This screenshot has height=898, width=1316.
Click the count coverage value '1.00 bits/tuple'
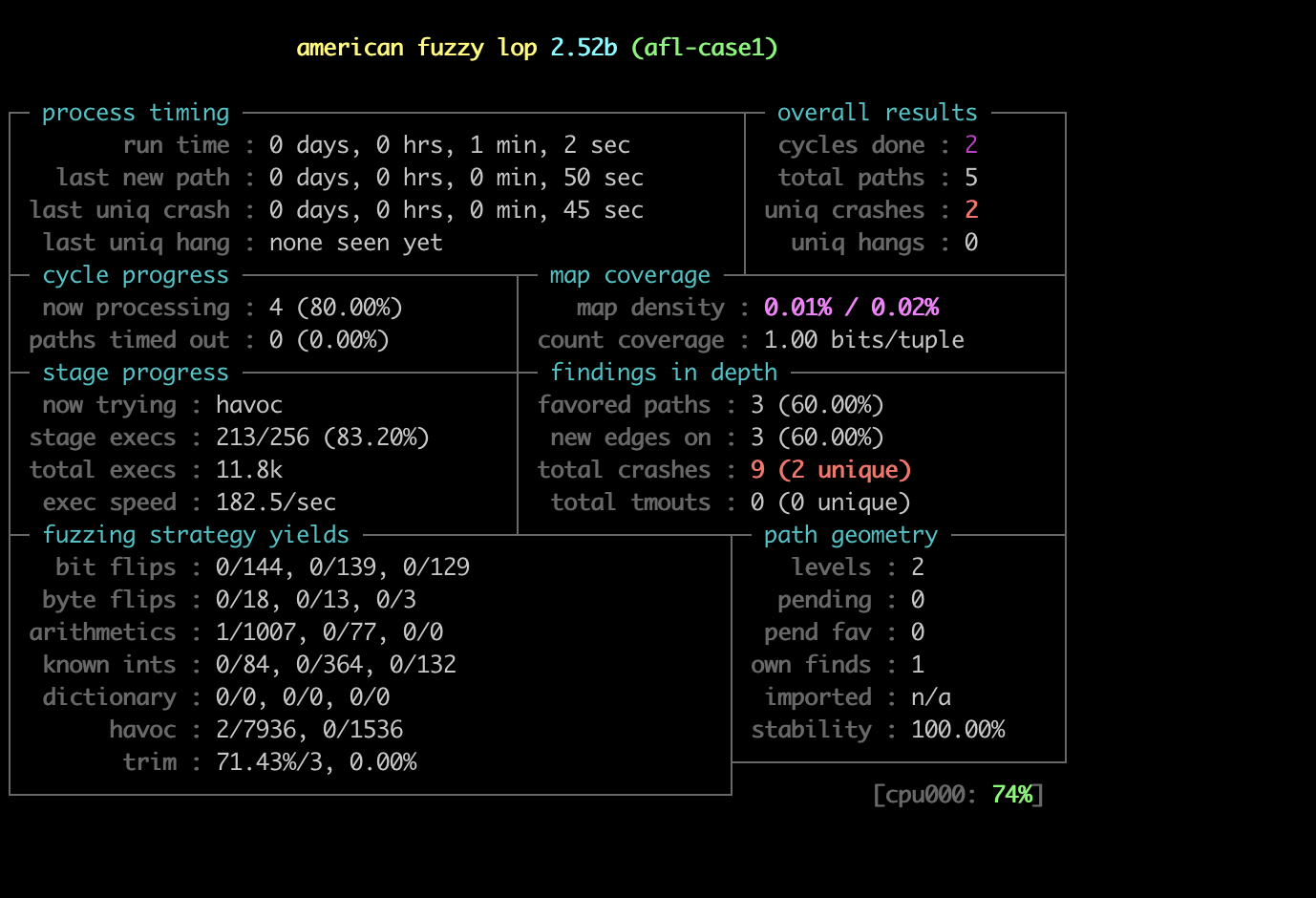coord(864,340)
